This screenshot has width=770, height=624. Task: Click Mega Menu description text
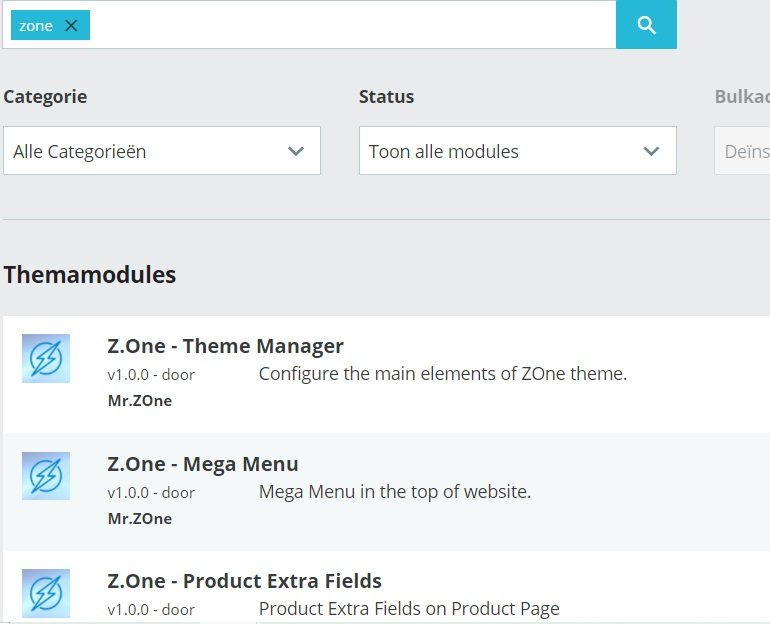click(394, 492)
